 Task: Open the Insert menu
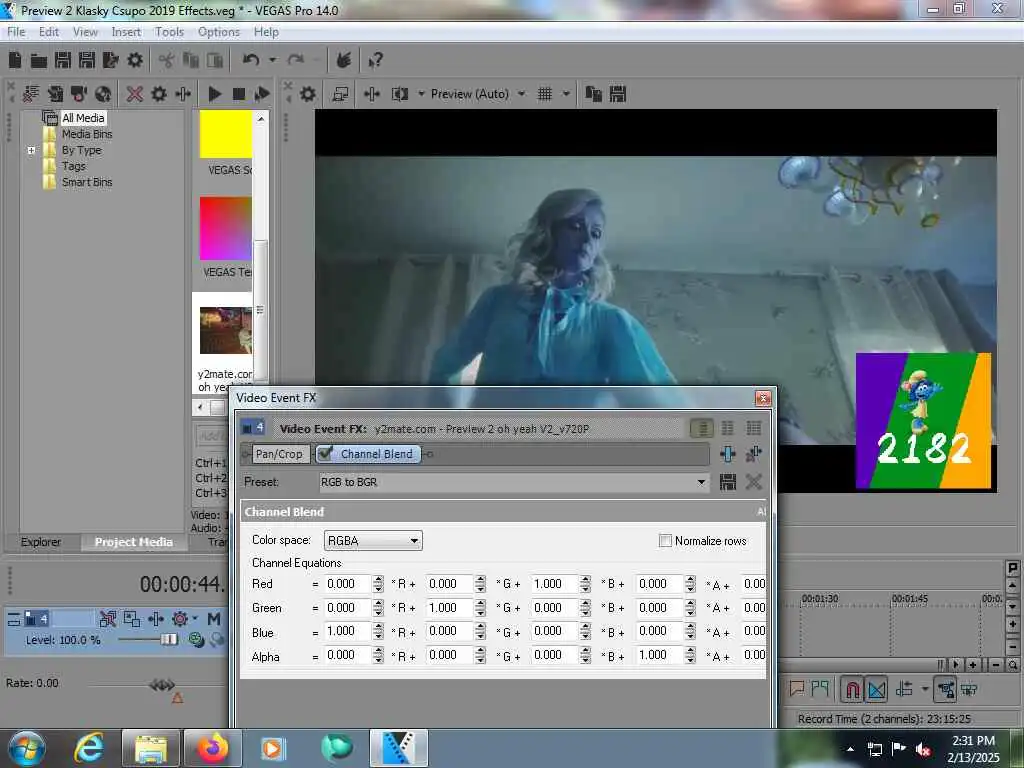(x=126, y=32)
